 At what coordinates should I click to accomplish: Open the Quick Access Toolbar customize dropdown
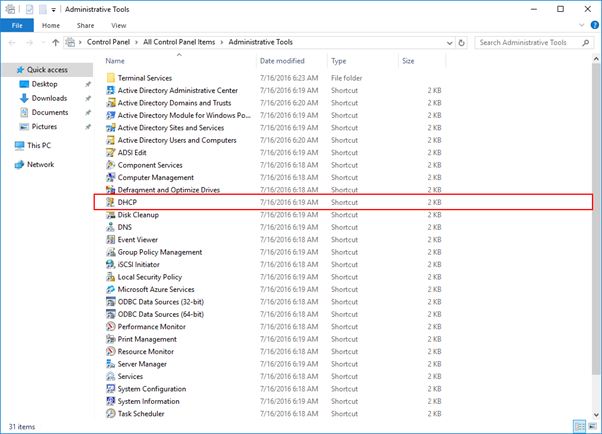53,10
